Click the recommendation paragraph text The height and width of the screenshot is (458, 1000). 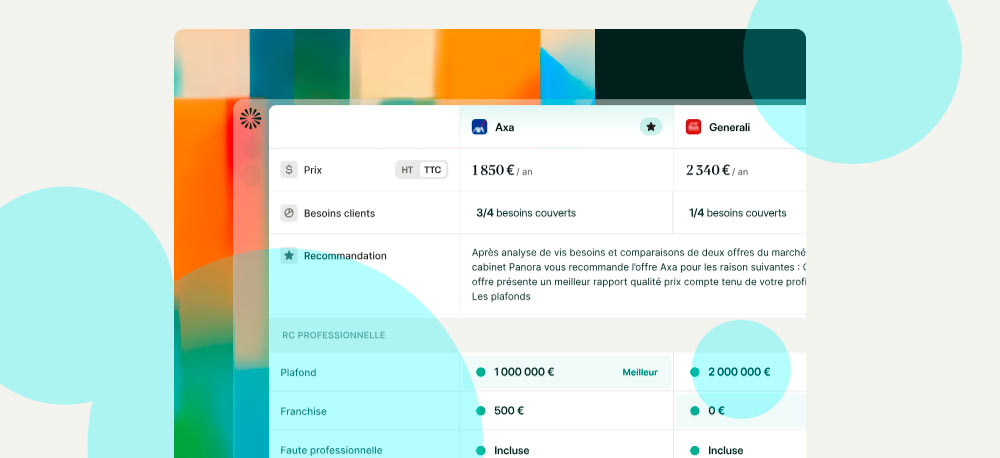(x=638, y=274)
